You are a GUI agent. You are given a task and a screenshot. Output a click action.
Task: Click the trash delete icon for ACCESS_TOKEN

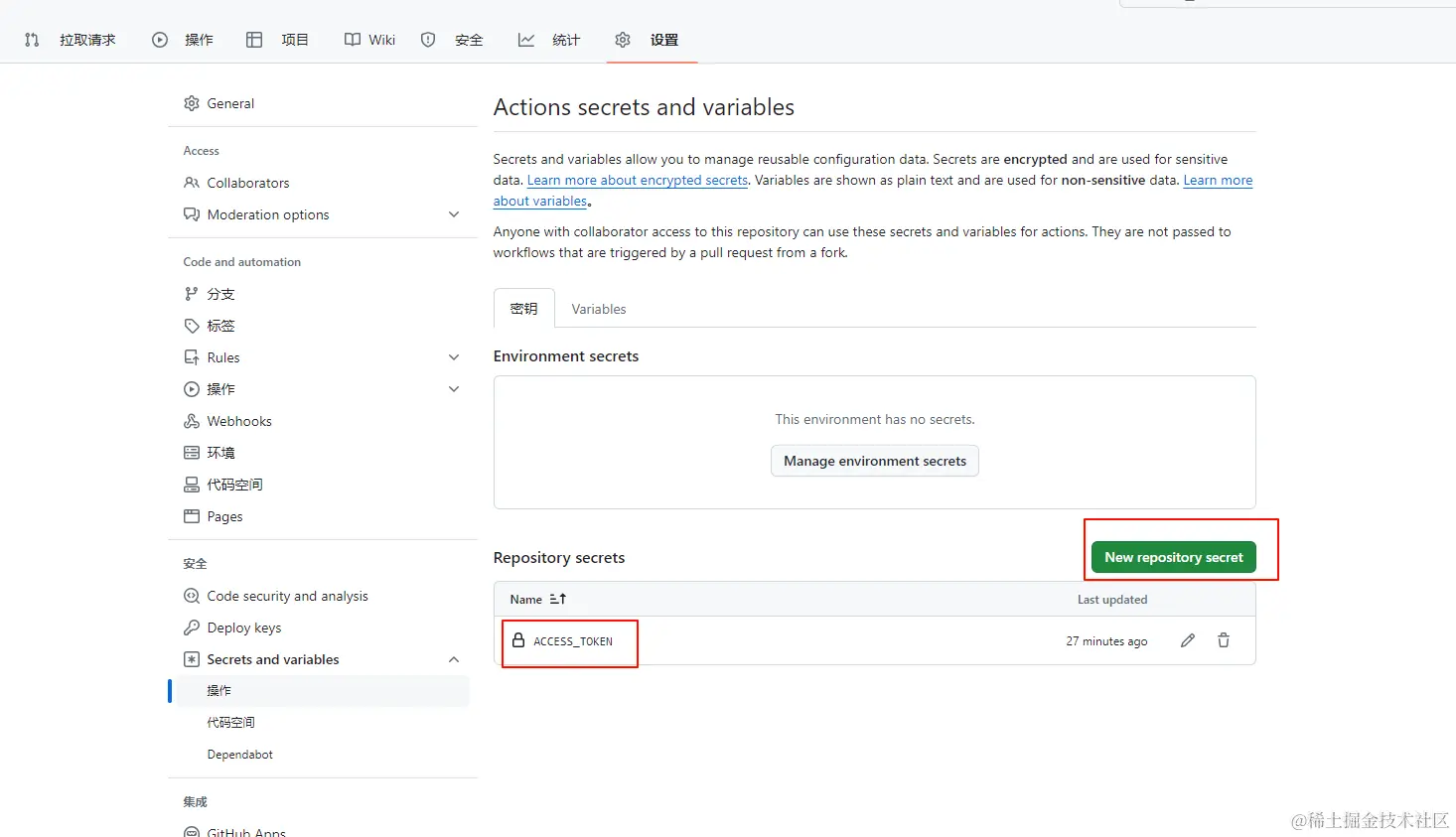pos(1224,640)
